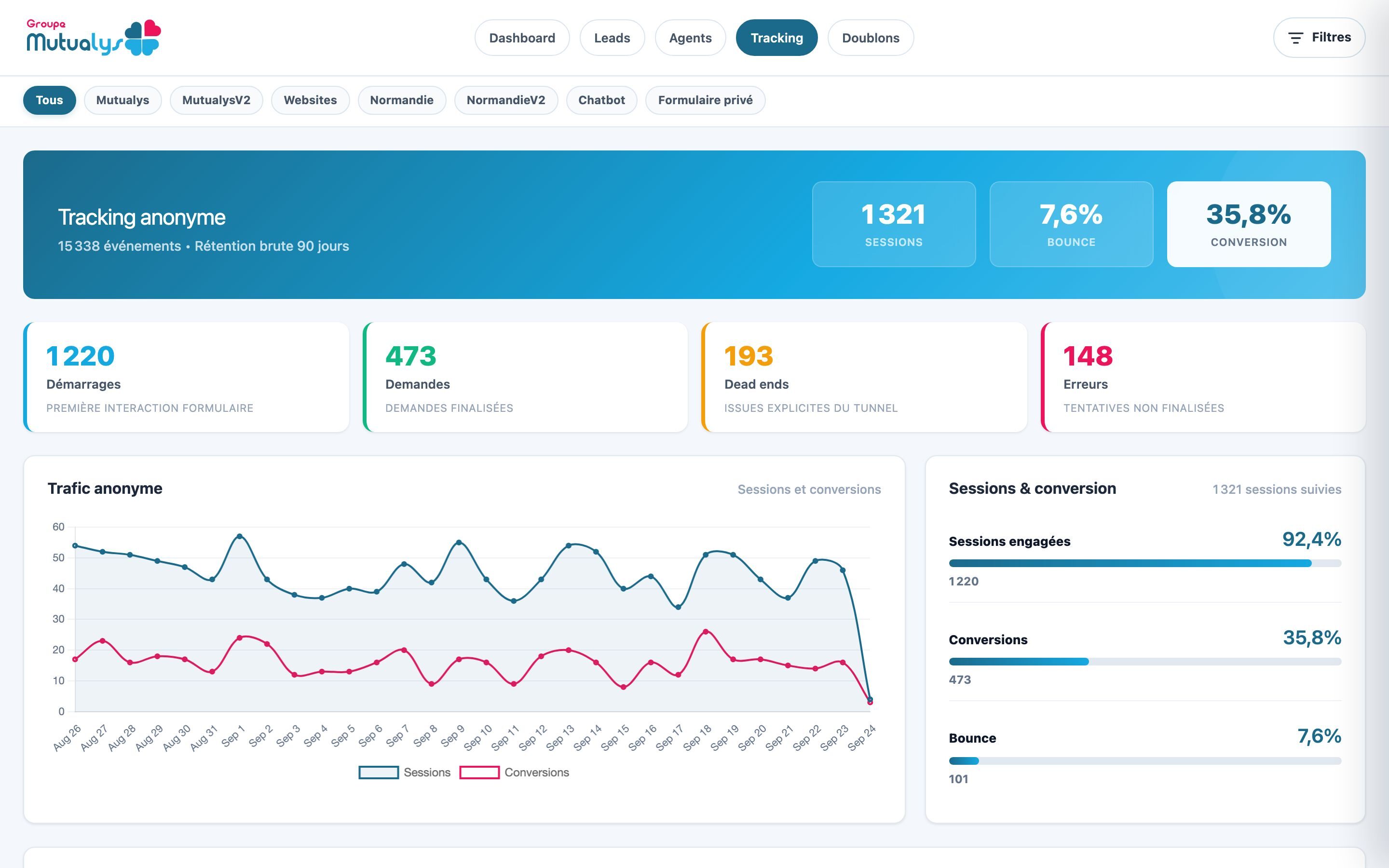This screenshot has width=1389, height=868.
Task: Click the Conversions progress bar
Action: coord(1145,661)
